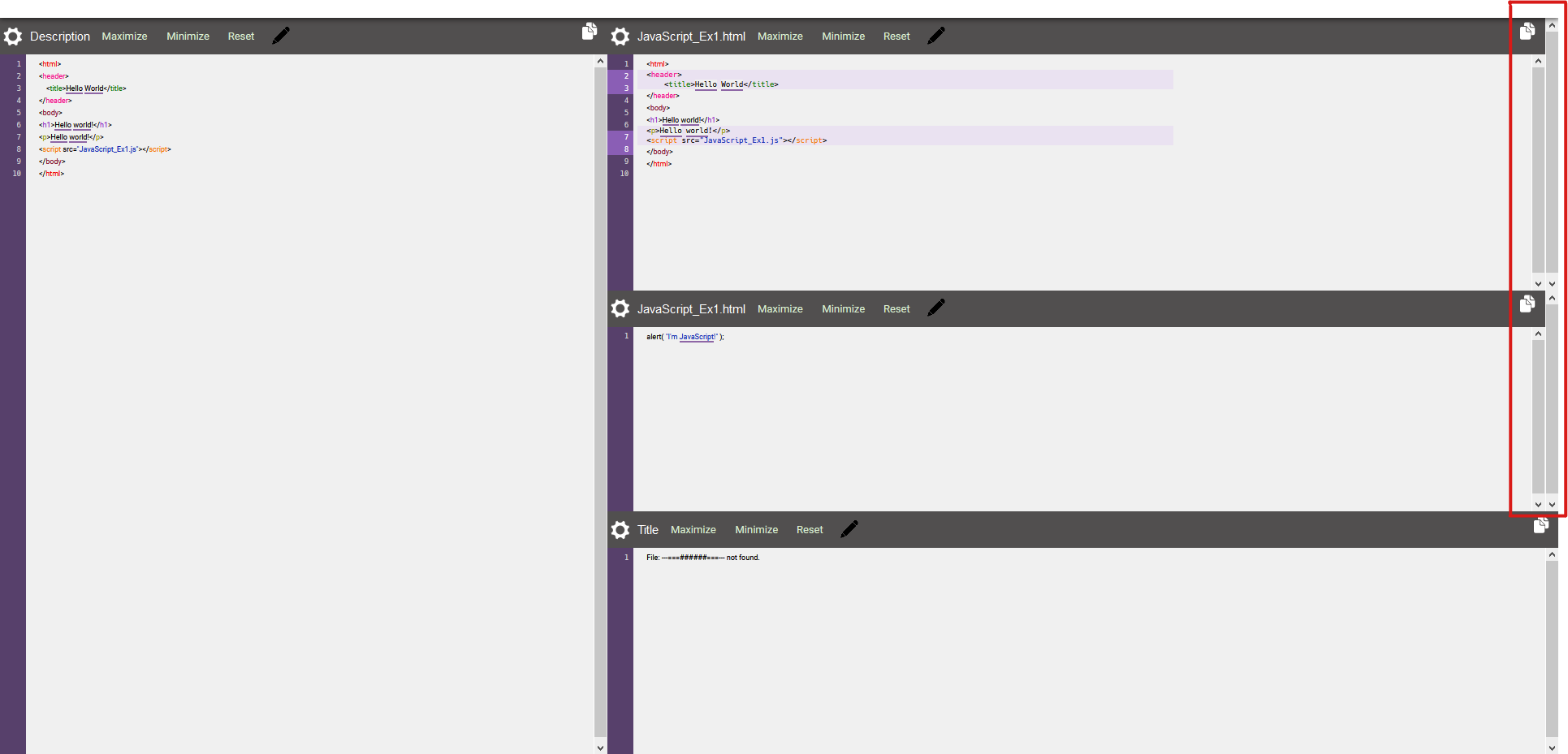The width and height of the screenshot is (1568, 754).
Task: Click highlighted title line in HTML-code JavaScript_Ex1.html panel
Action: point(721,84)
